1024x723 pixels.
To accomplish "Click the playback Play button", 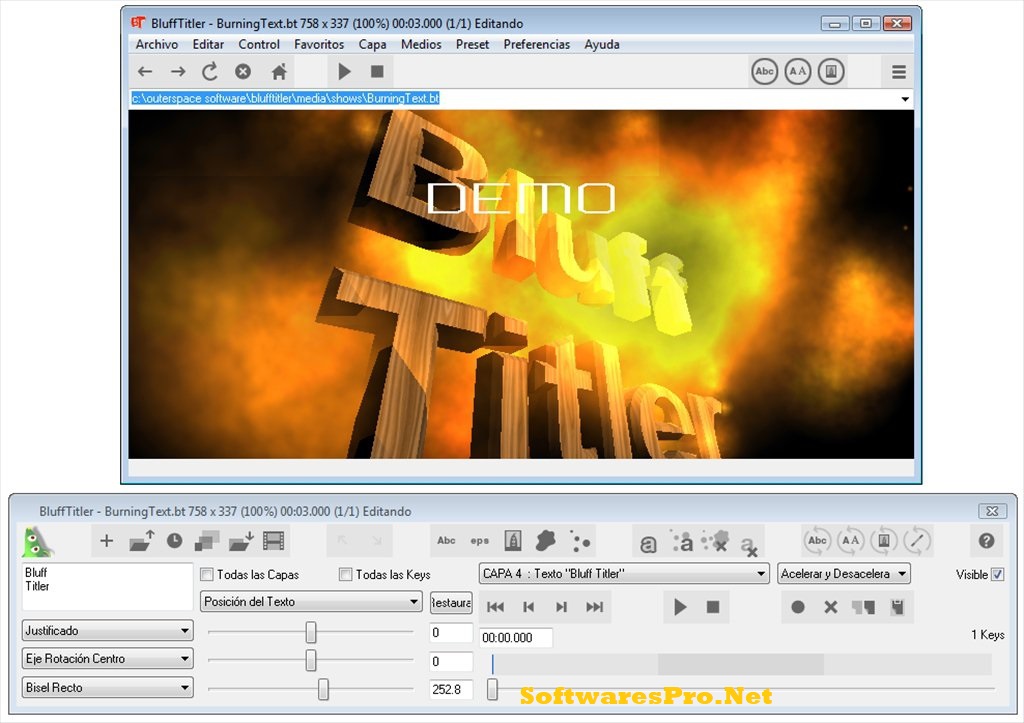I will click(x=680, y=606).
